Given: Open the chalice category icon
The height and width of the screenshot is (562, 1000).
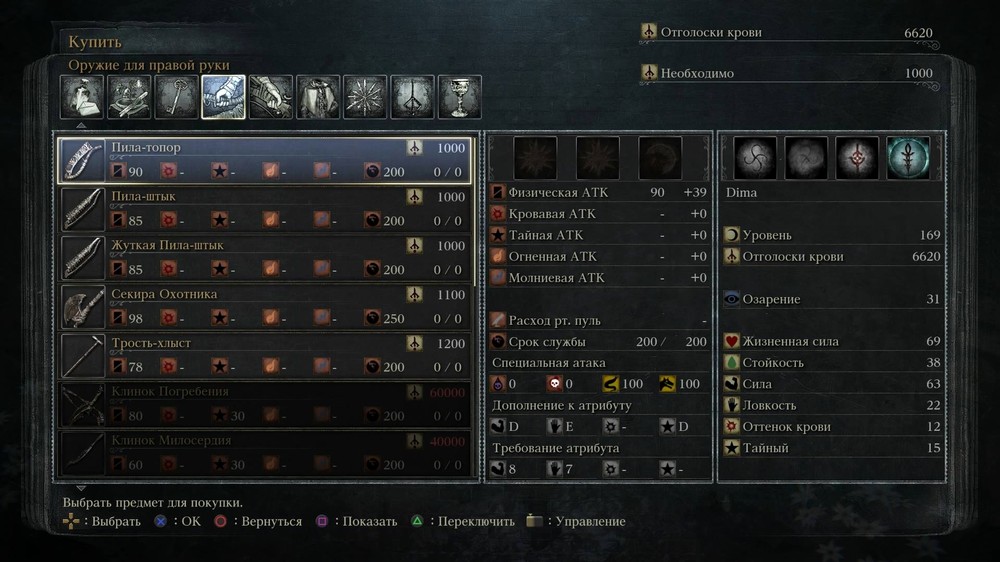Looking at the screenshot, I should 460,97.
